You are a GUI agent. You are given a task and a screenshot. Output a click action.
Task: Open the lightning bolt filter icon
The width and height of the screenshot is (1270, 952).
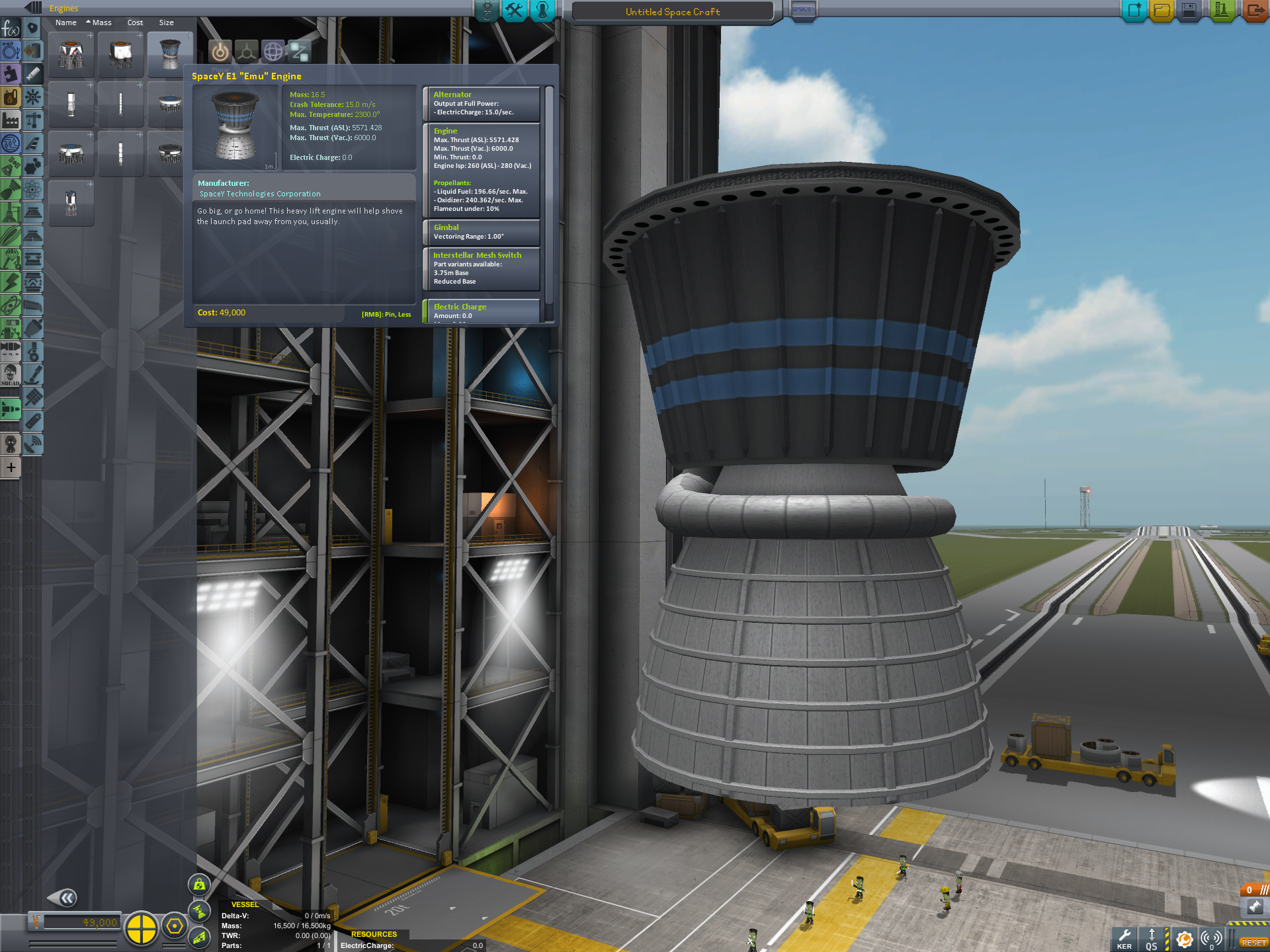click(x=11, y=282)
